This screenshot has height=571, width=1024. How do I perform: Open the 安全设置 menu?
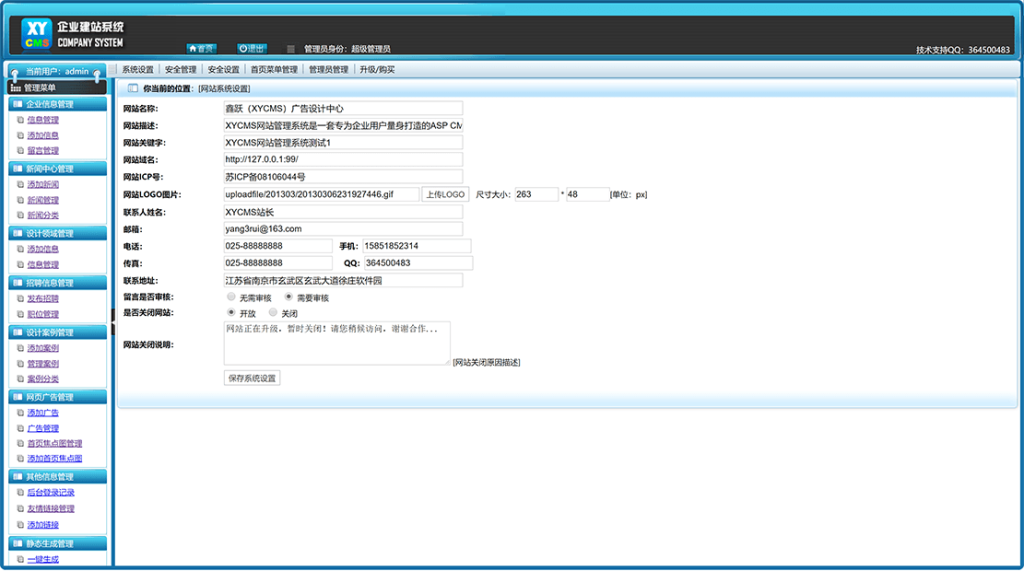click(223, 69)
